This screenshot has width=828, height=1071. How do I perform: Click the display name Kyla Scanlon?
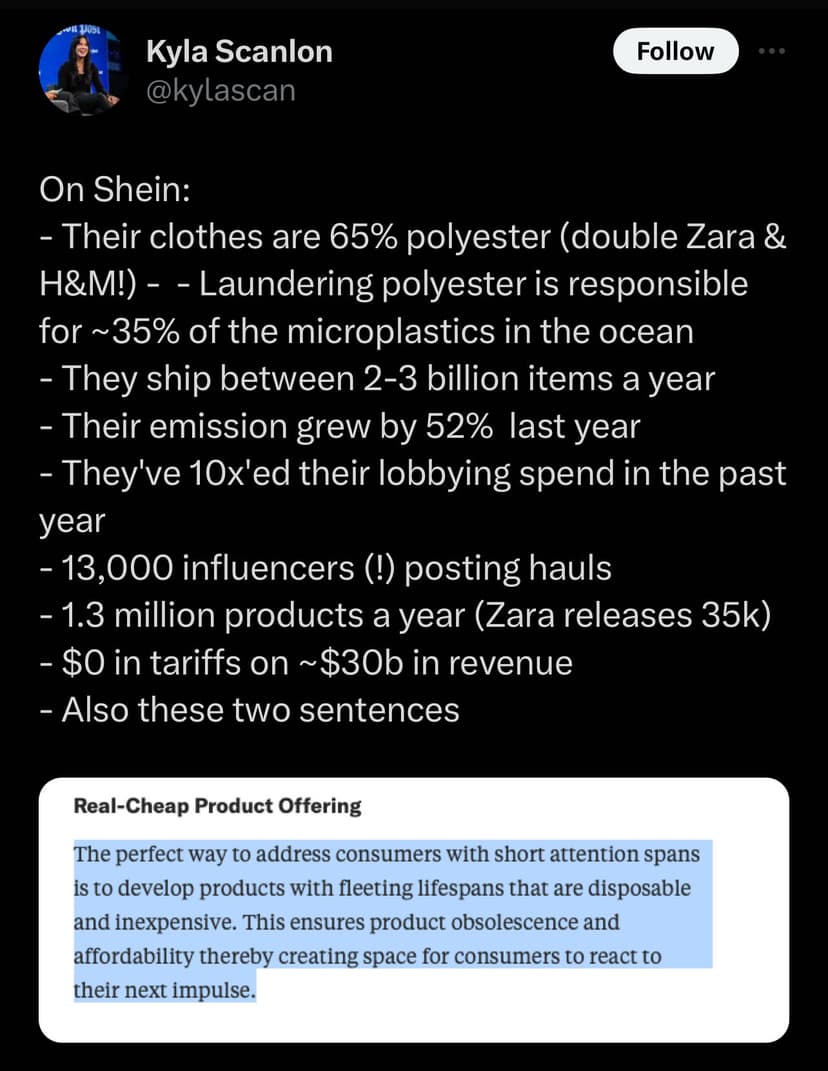[x=240, y=51]
